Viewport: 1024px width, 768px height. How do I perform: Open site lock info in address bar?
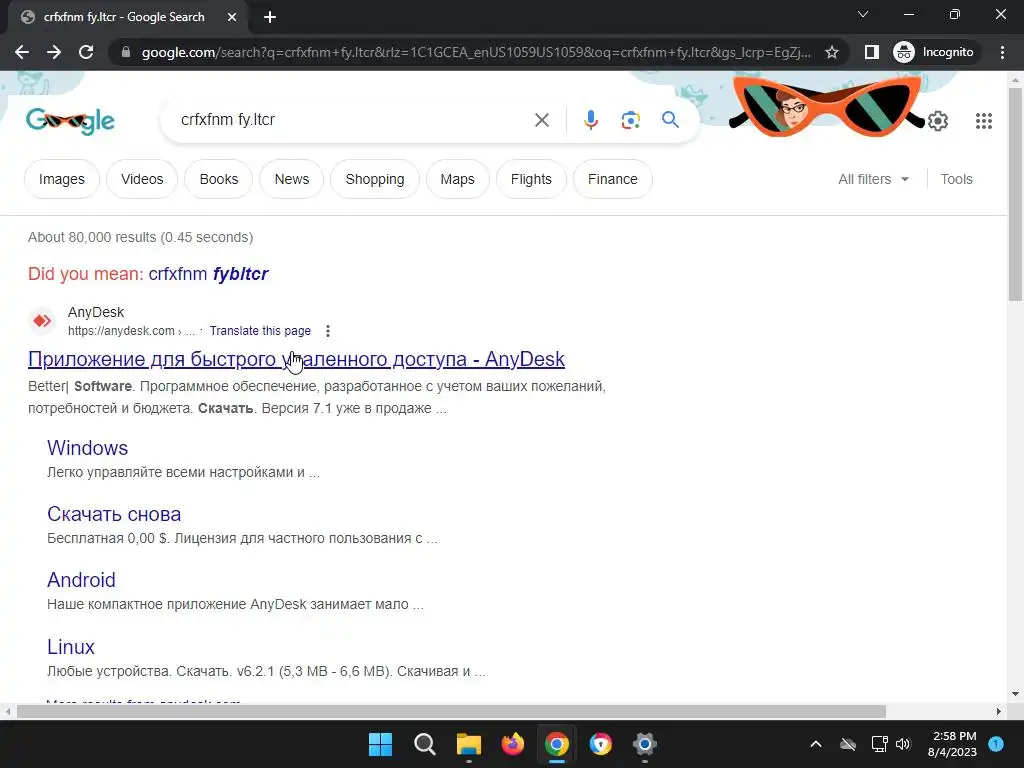(126, 52)
